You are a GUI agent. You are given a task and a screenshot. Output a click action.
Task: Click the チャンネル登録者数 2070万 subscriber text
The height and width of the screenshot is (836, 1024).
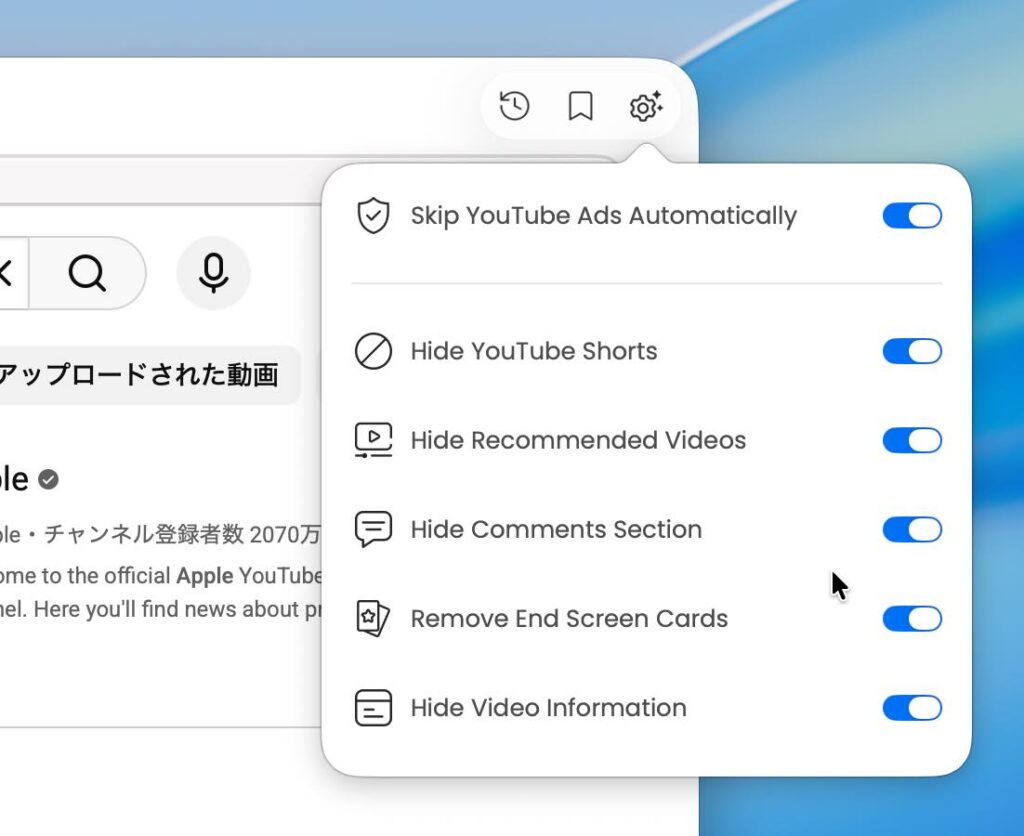click(183, 534)
